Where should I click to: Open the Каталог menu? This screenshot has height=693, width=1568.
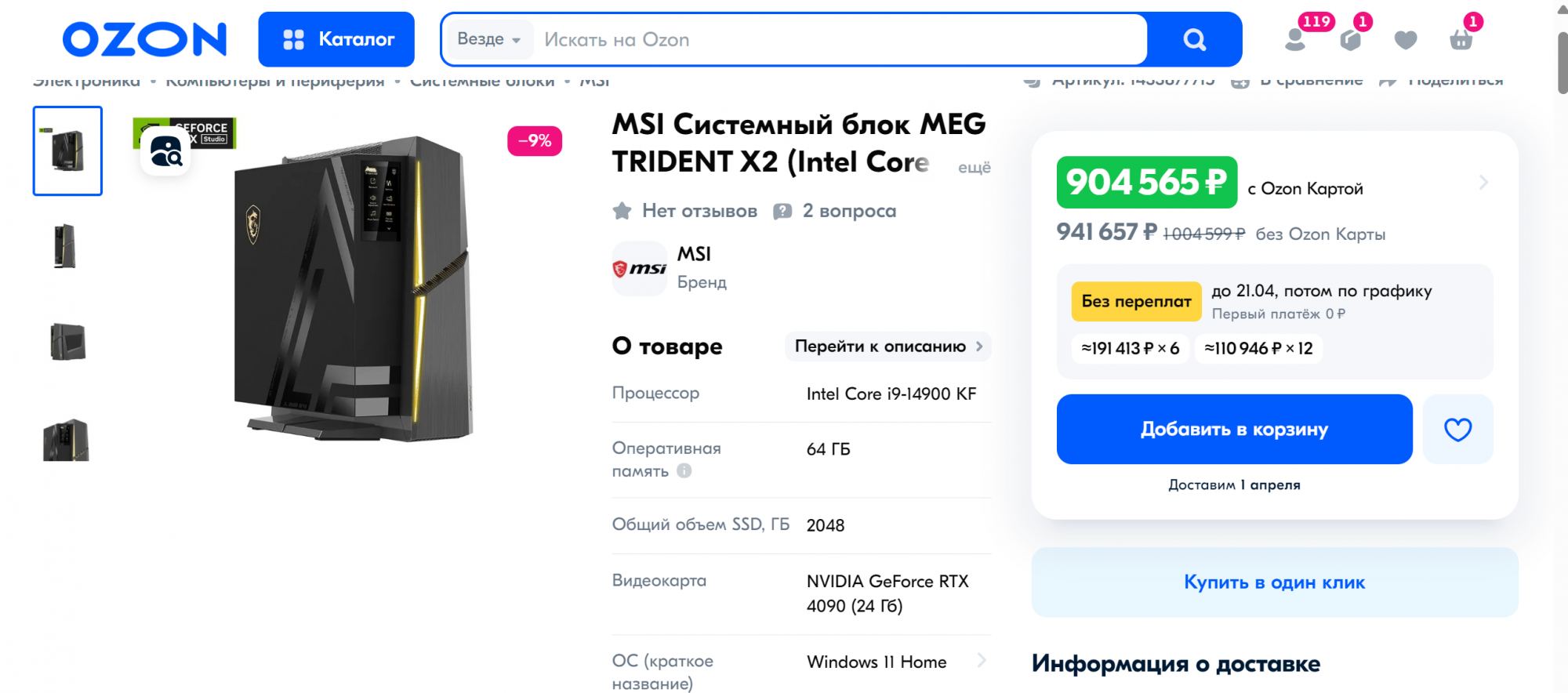tap(336, 39)
